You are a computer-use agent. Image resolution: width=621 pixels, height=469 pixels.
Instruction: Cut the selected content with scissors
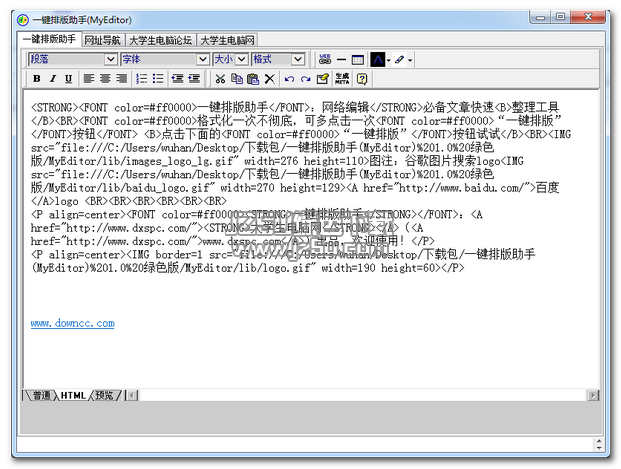(220, 79)
